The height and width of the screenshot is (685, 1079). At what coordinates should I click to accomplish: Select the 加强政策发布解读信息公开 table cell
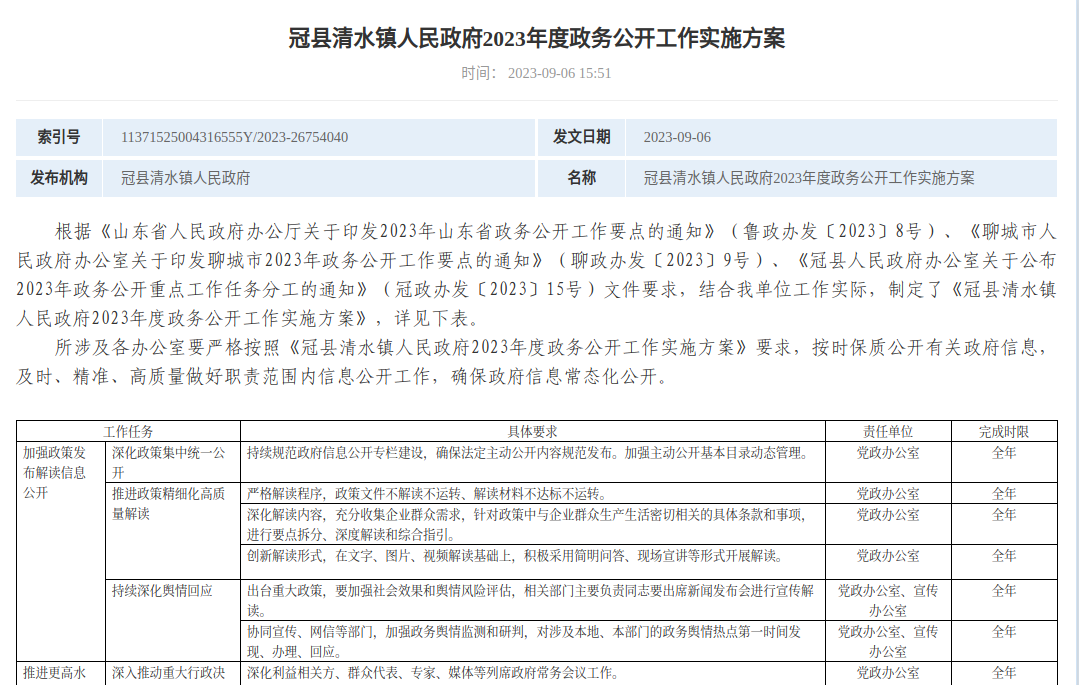point(61,472)
